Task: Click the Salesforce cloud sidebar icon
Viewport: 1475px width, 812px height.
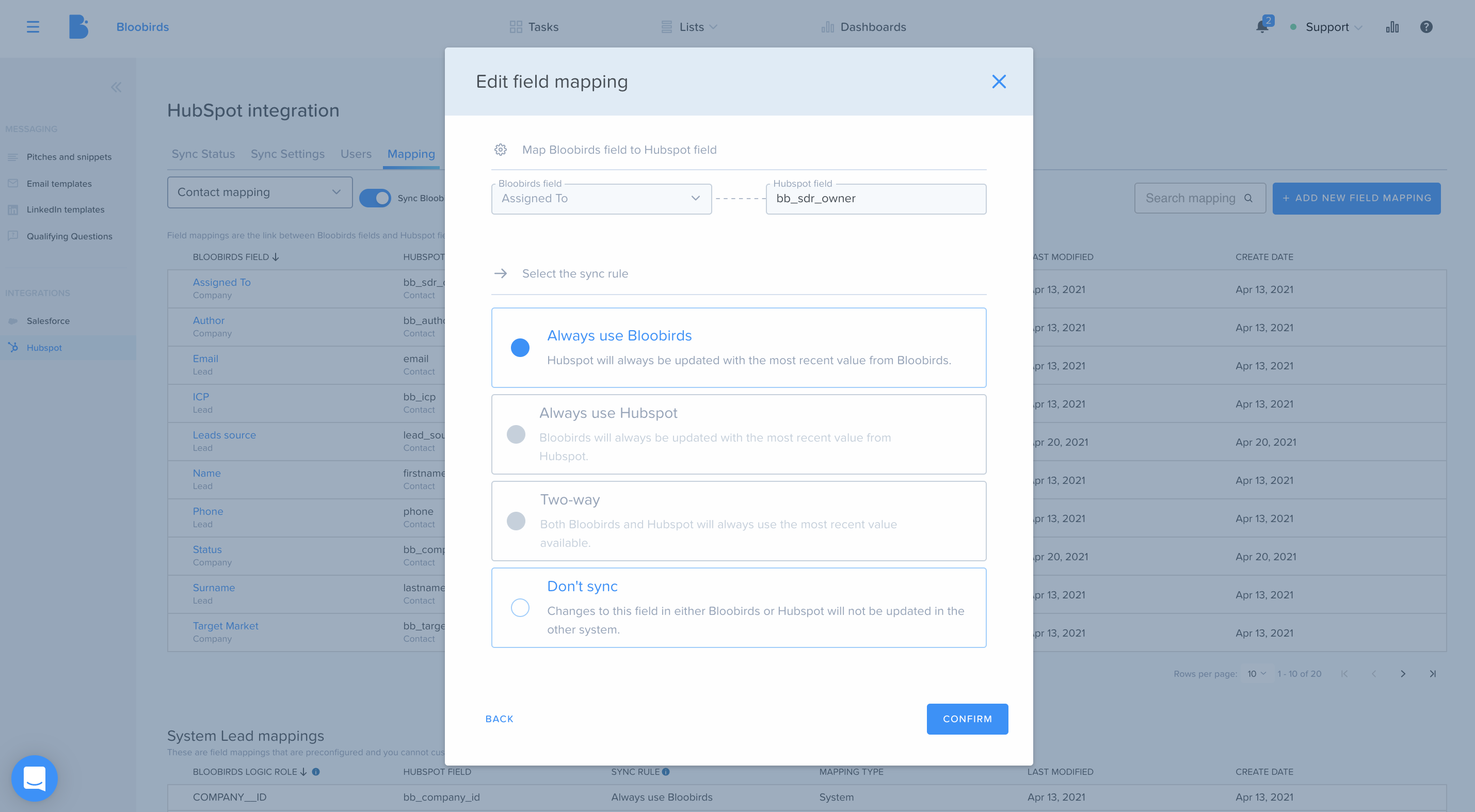Action: click(x=13, y=321)
